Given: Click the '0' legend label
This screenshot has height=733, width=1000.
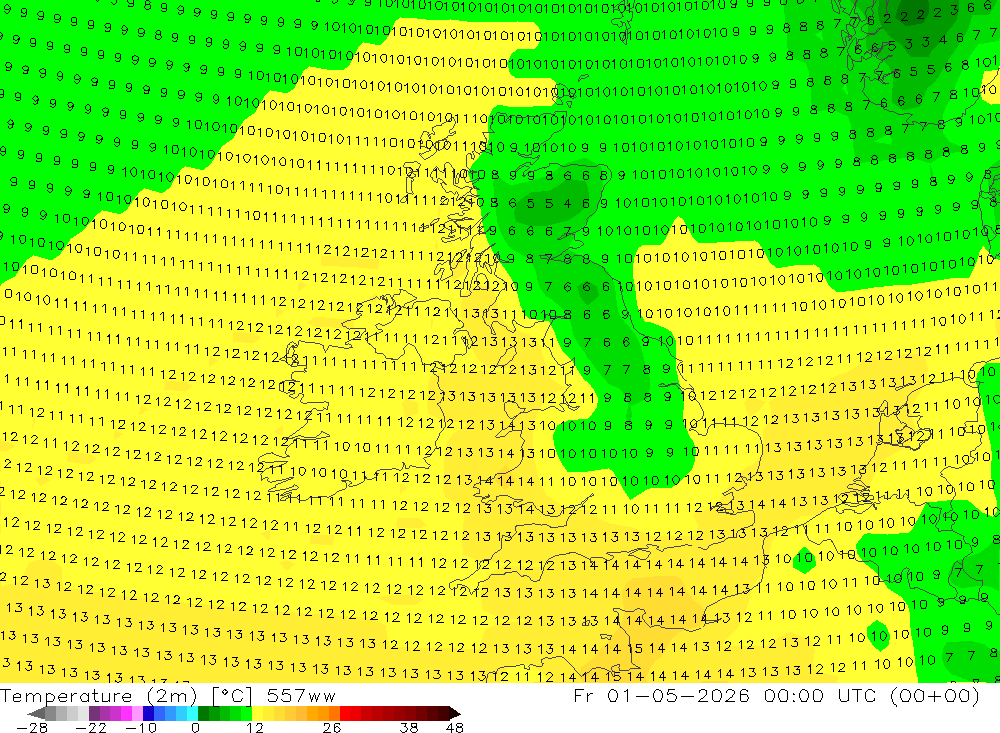Looking at the screenshot, I should [x=195, y=727].
